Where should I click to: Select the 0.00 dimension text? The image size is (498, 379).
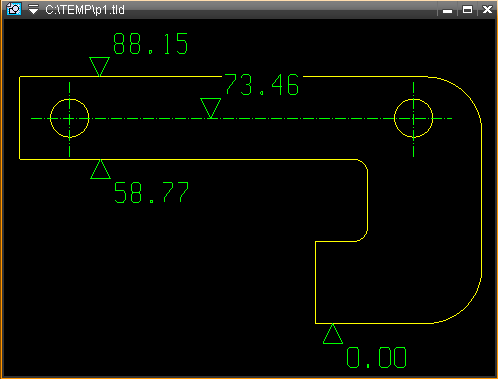[377, 357]
